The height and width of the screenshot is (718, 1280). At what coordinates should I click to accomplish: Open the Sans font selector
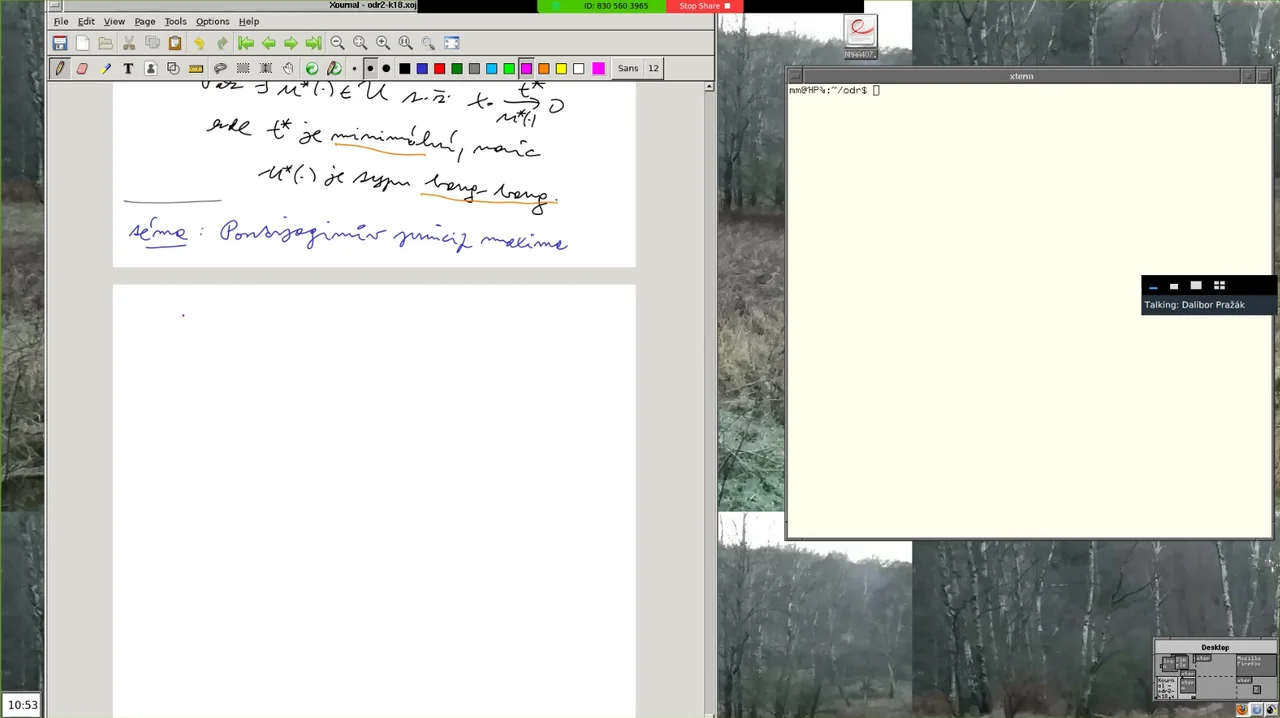coord(627,68)
